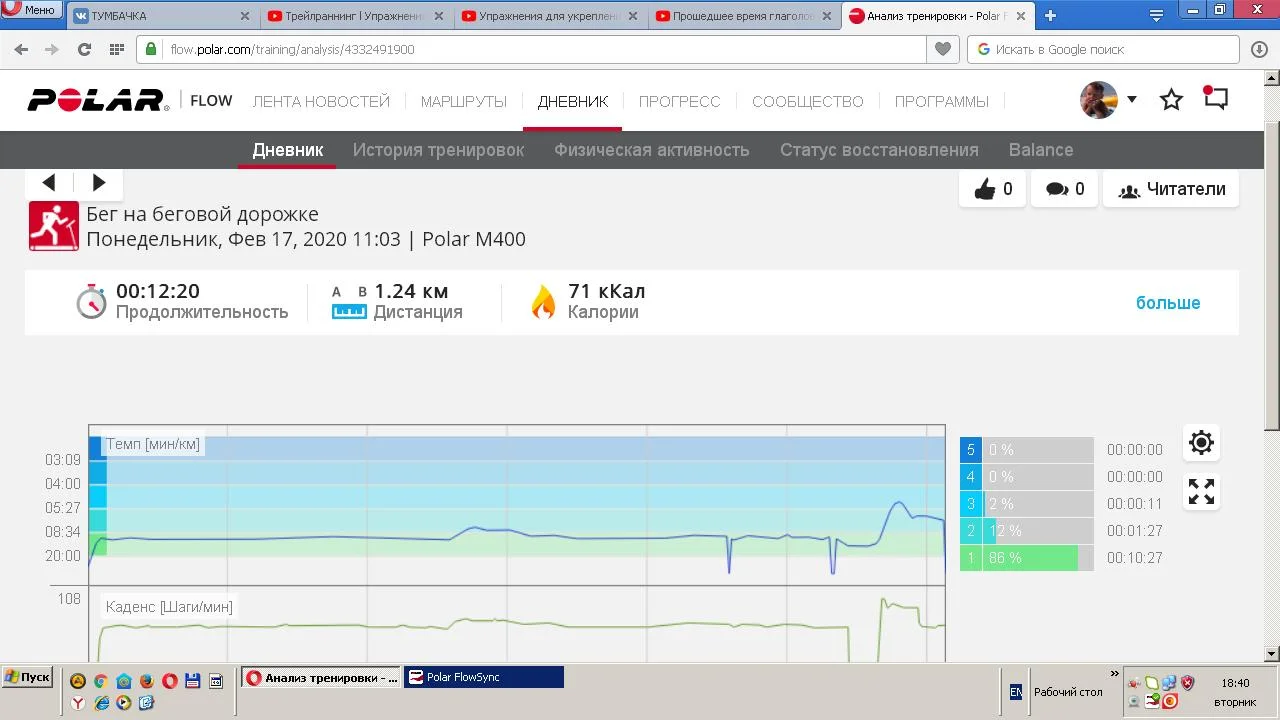Click the «Читатели» button
Image resolution: width=1280 pixels, height=720 pixels.
click(x=1171, y=189)
